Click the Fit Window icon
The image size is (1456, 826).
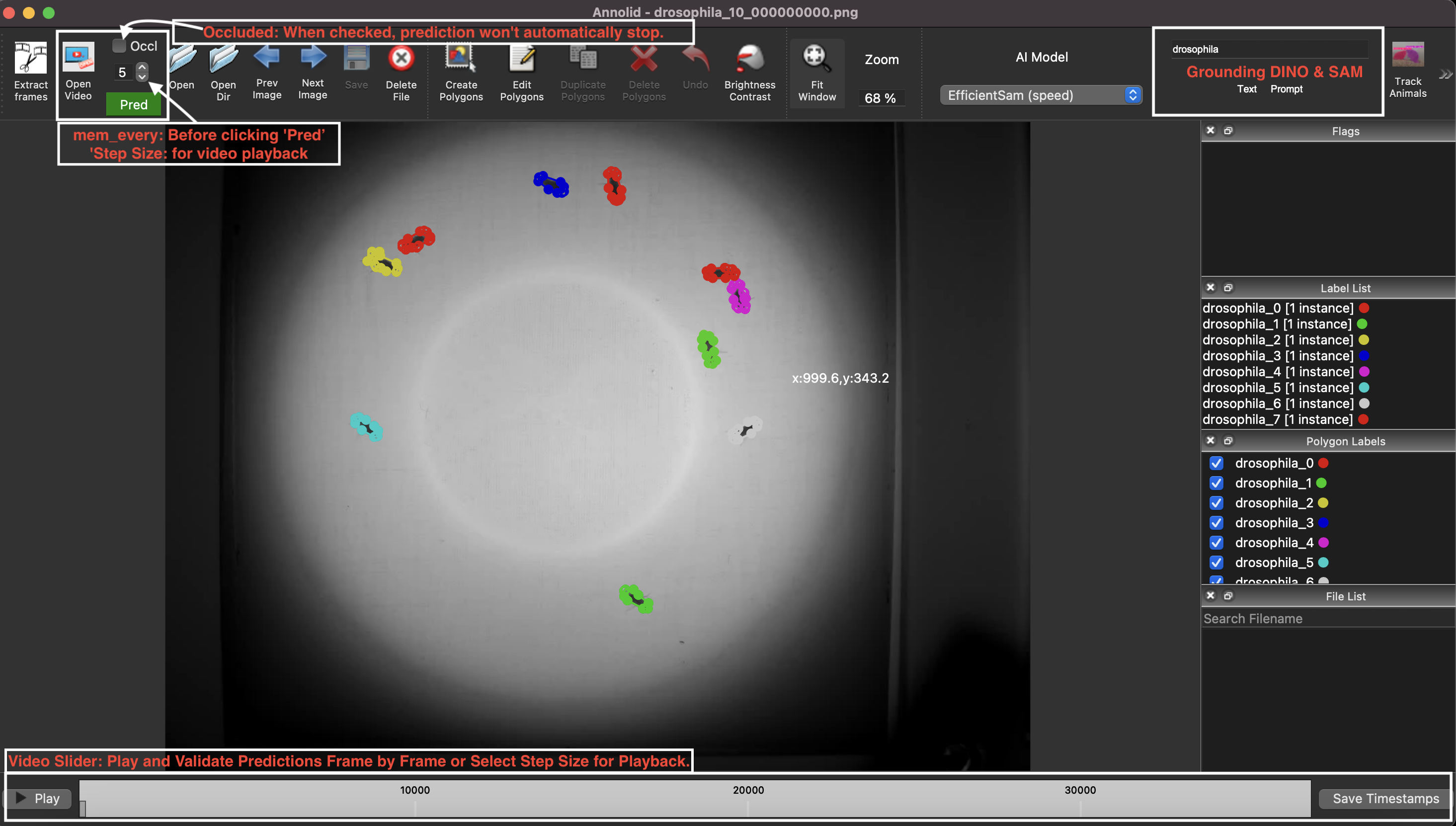[816, 59]
